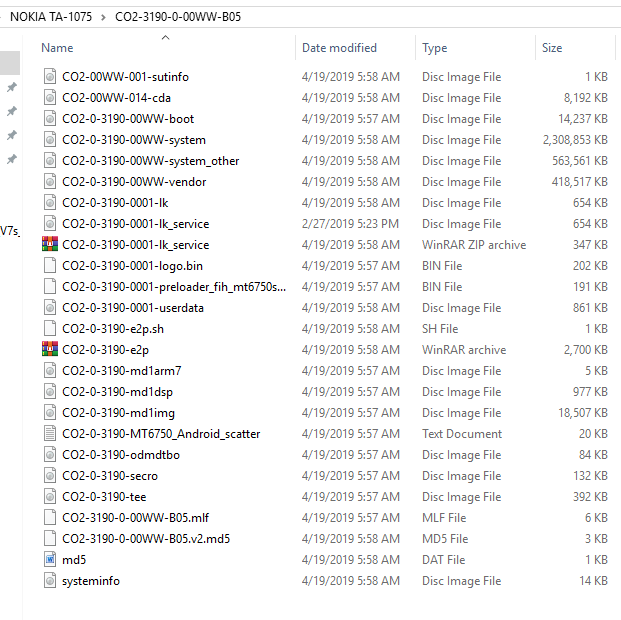Select the file name CO2-0-3190-00WW-system
This screenshot has width=621, height=620.
click(134, 140)
